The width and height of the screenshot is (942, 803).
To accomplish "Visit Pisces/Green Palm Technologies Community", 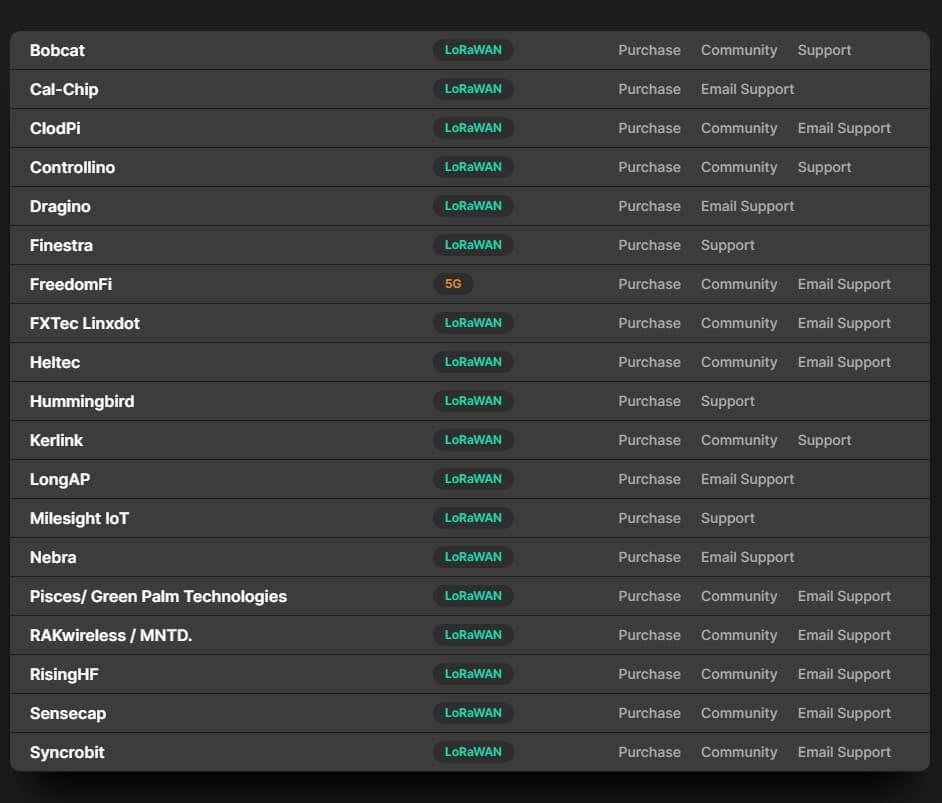I will point(739,597).
